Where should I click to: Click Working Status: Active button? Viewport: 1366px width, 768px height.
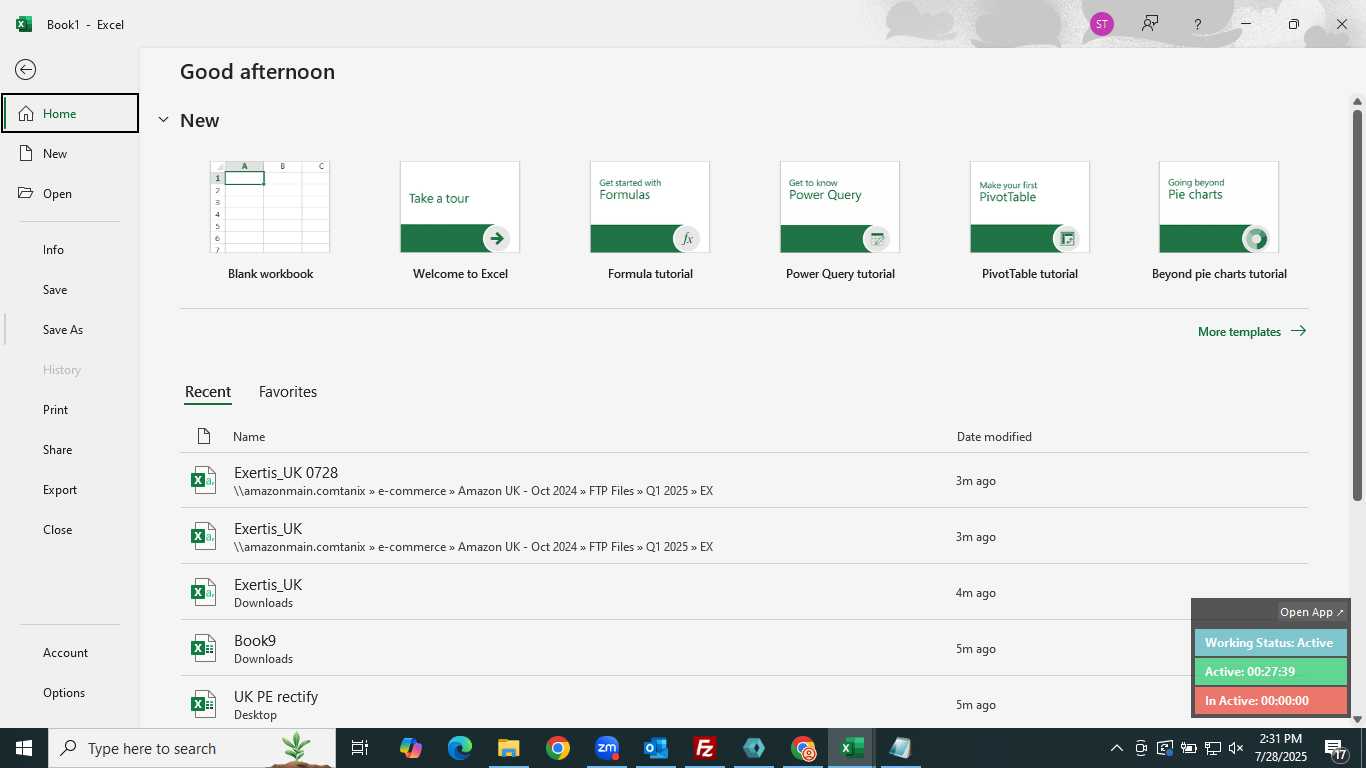1270,642
